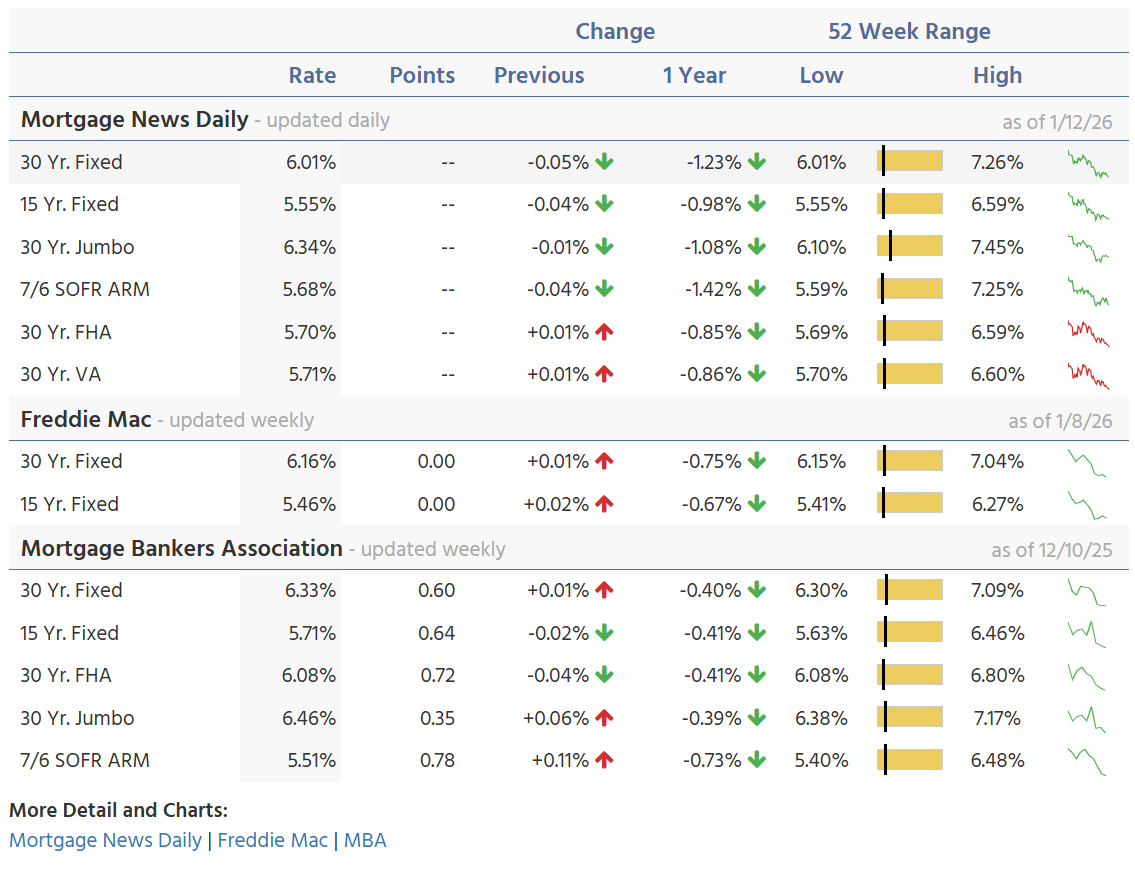Click the 0.72 points value
The width and height of the screenshot is (1135, 877).
pyautogui.click(x=437, y=675)
